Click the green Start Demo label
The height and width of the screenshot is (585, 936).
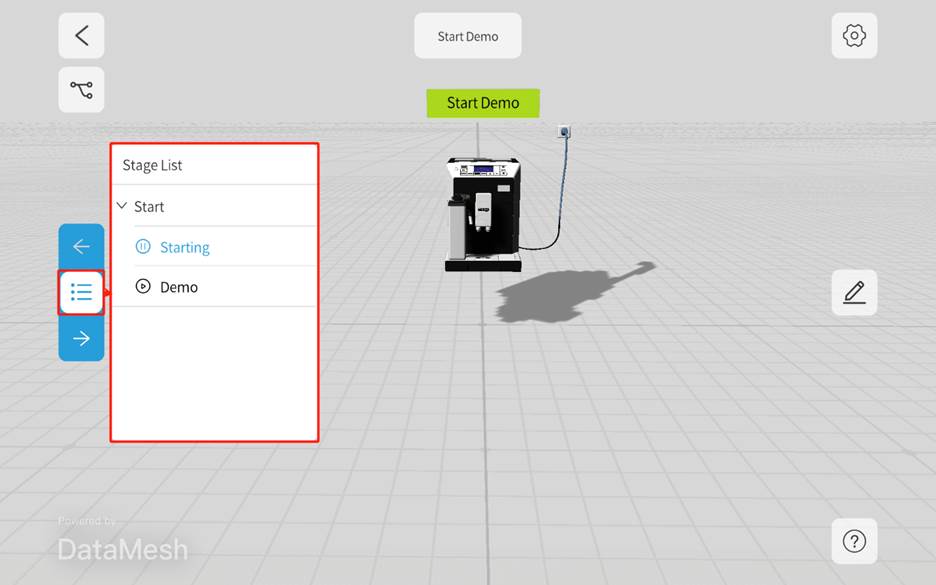click(482, 103)
